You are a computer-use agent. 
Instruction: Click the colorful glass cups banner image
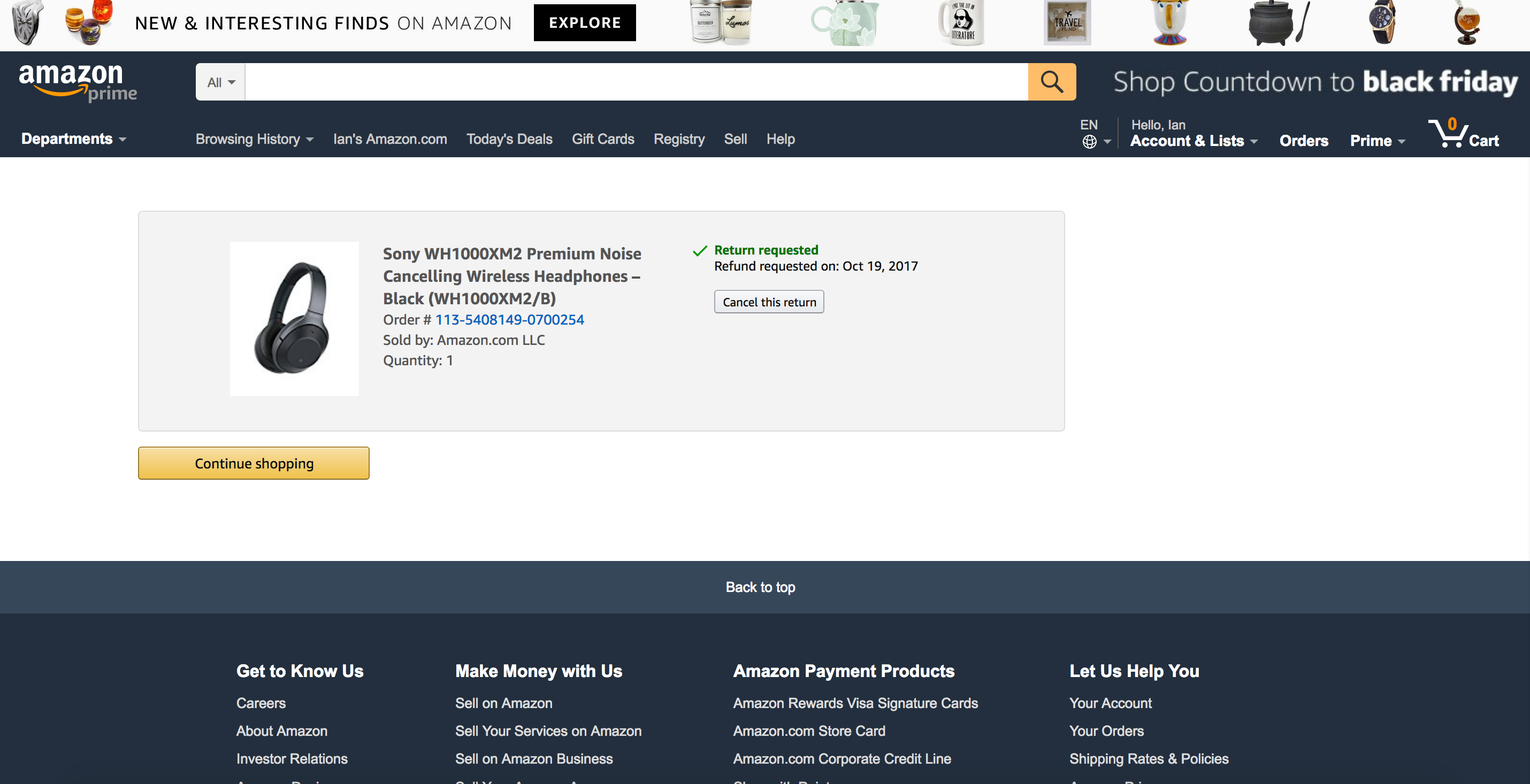(89, 22)
